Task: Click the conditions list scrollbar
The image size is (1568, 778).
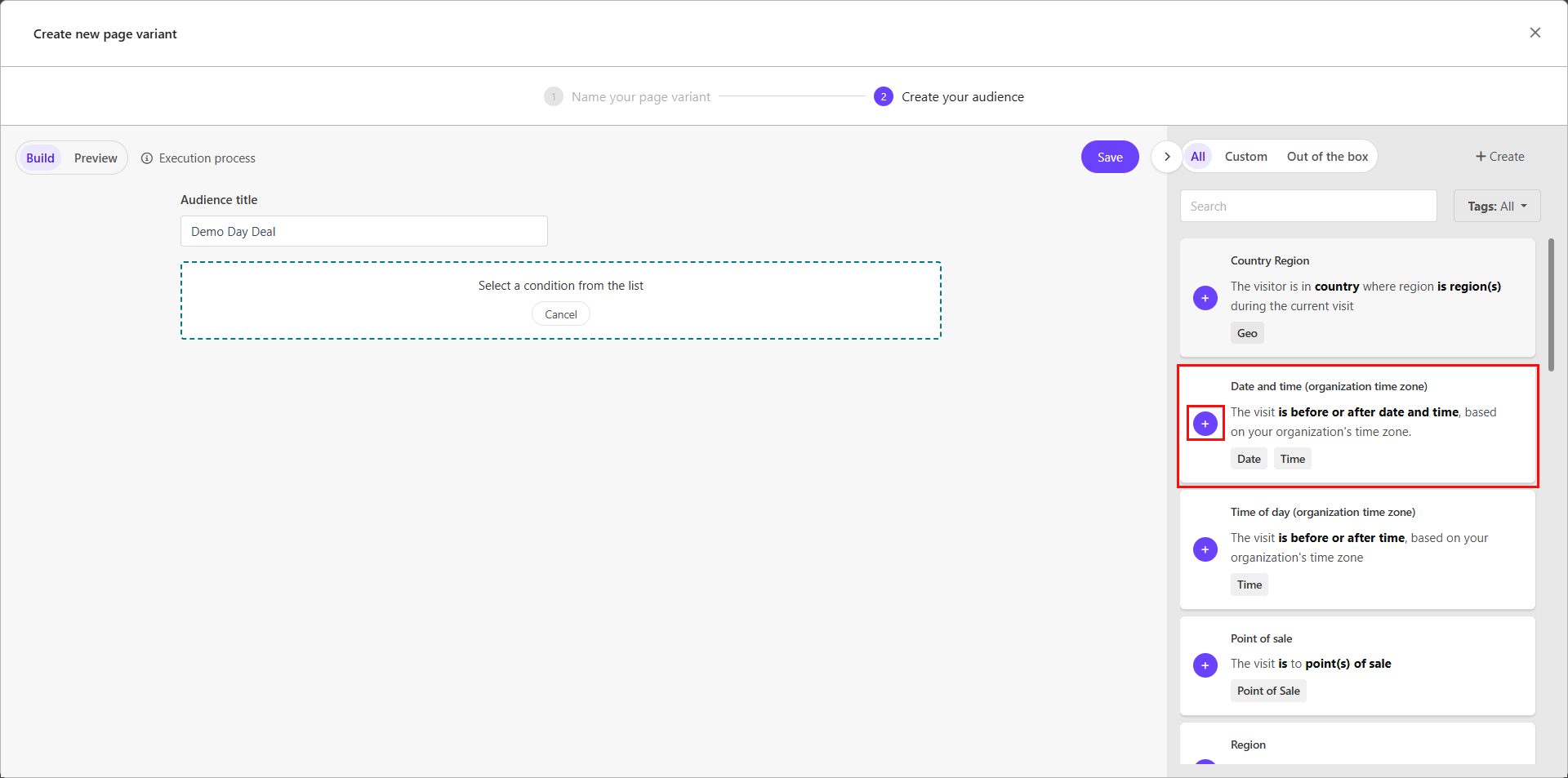Action: point(1550,305)
